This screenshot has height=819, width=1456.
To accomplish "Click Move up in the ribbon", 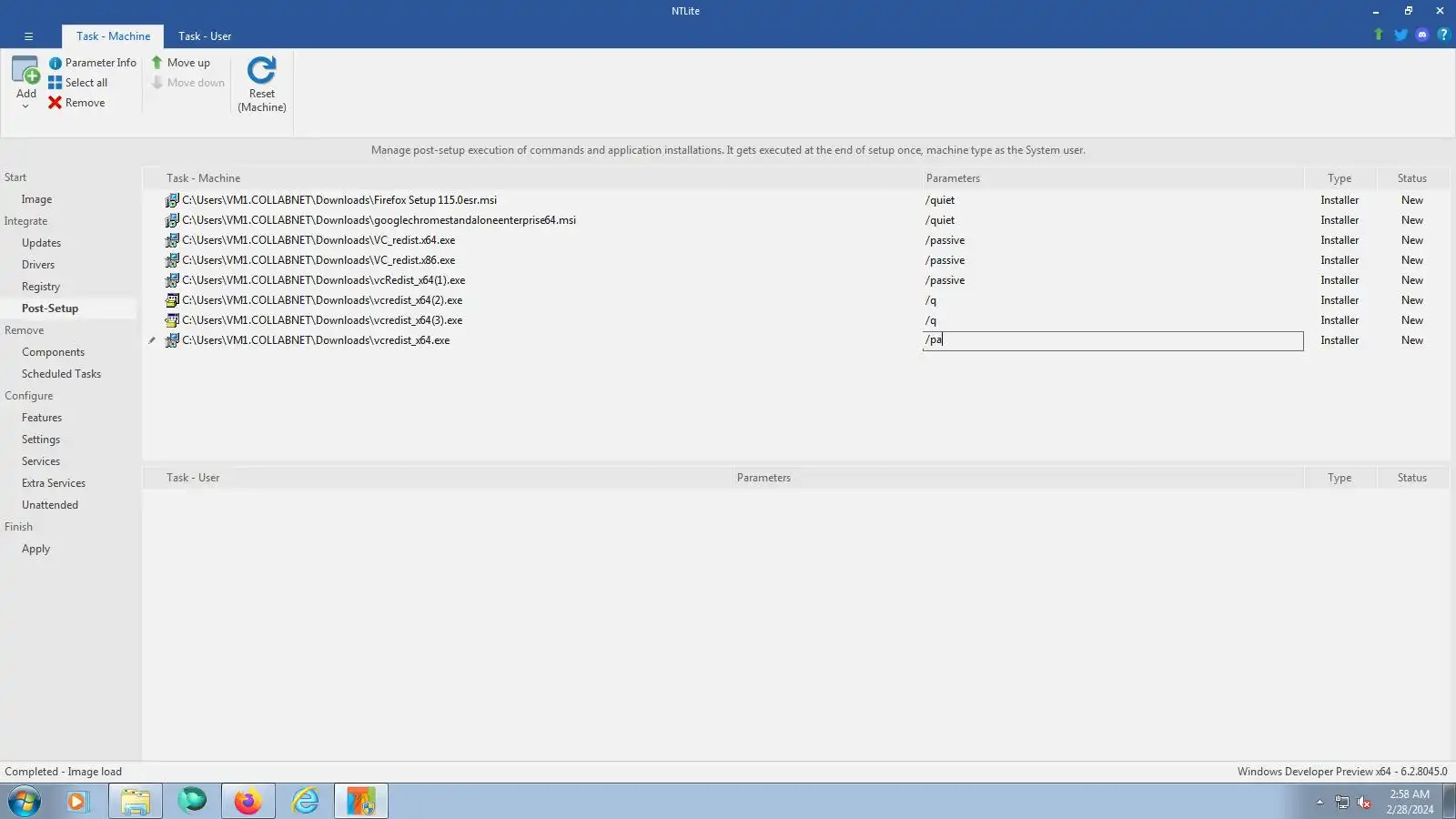I will tap(180, 63).
